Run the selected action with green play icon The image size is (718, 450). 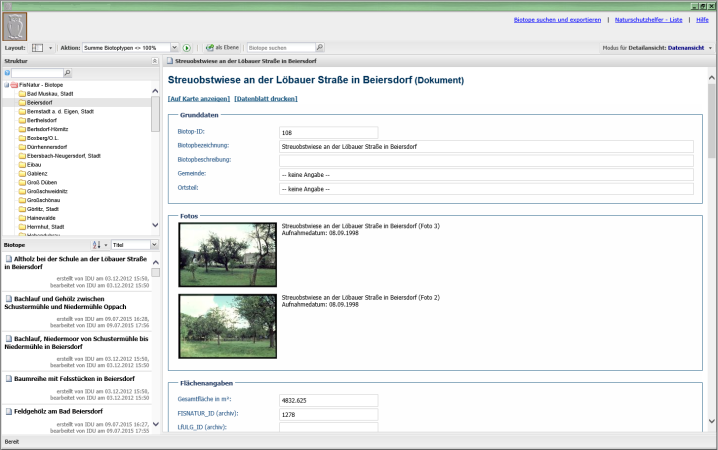[x=187, y=48]
